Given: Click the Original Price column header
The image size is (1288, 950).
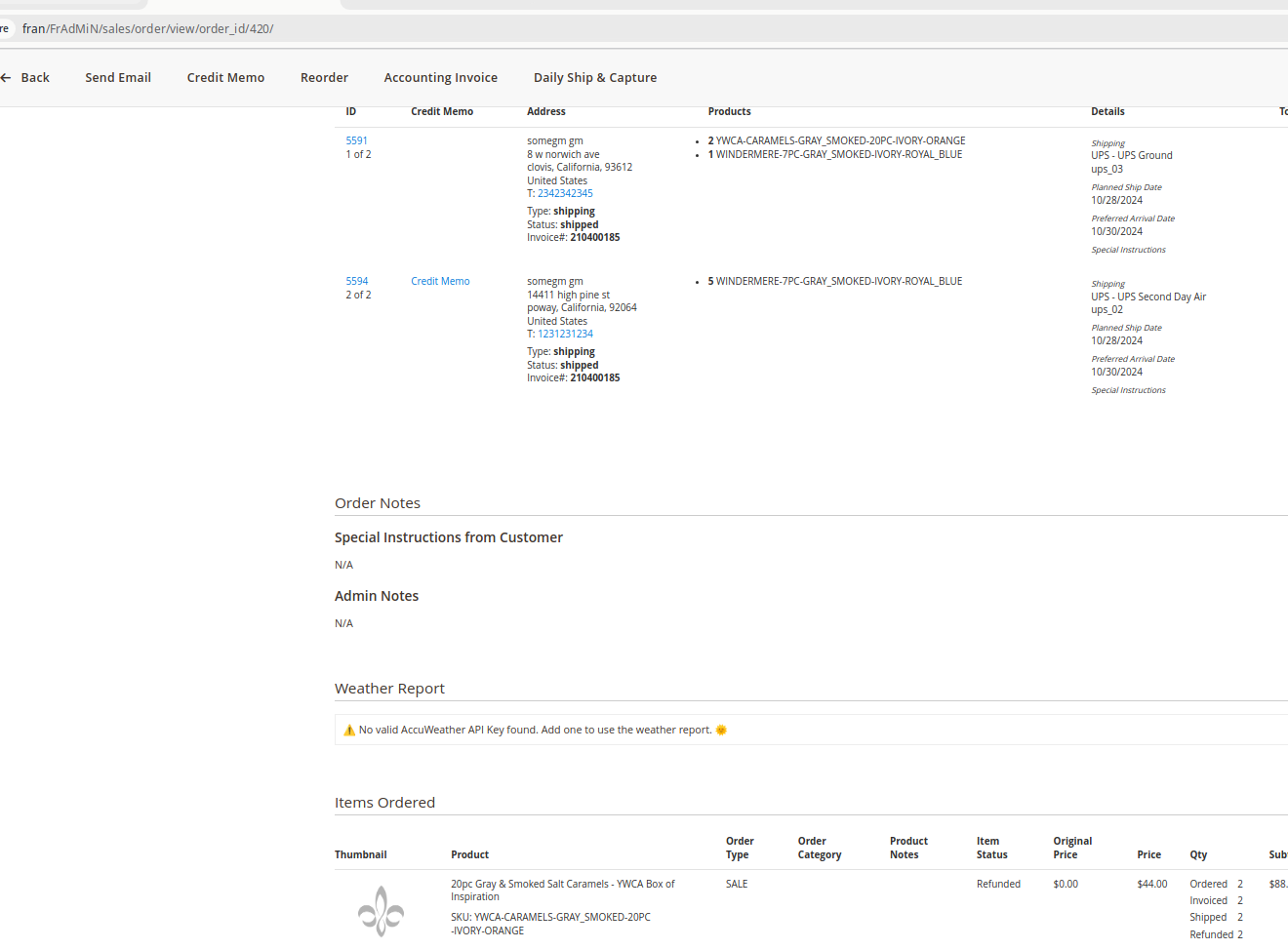Looking at the screenshot, I should click(x=1071, y=849).
